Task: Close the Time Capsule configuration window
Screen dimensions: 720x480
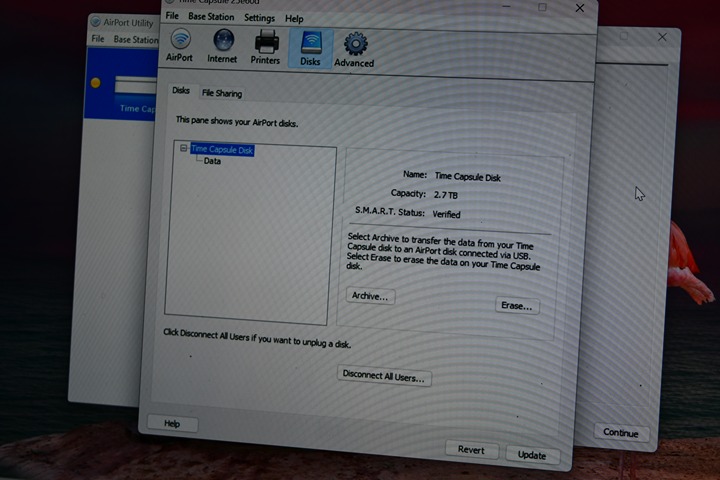Action: pyautogui.click(x=580, y=8)
